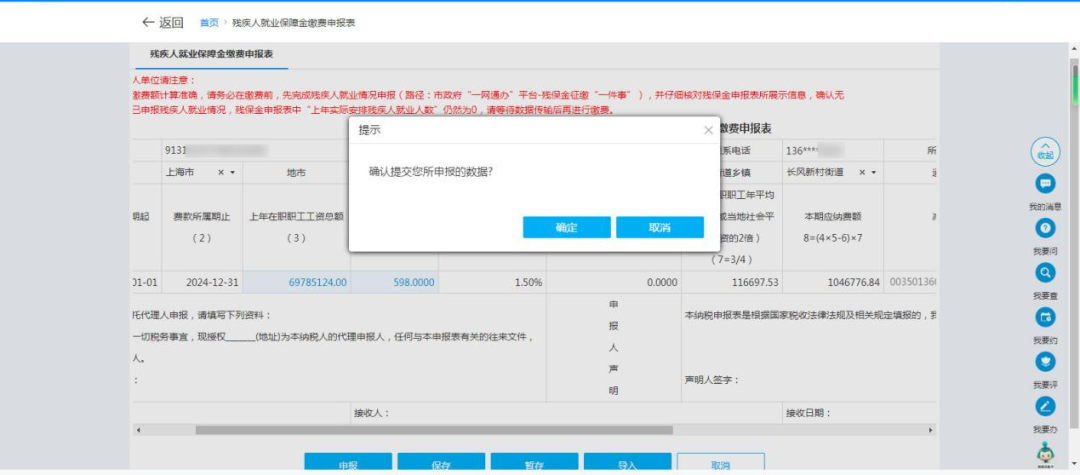
Task: Clear the 上海市 selection with x
Action: point(221,172)
